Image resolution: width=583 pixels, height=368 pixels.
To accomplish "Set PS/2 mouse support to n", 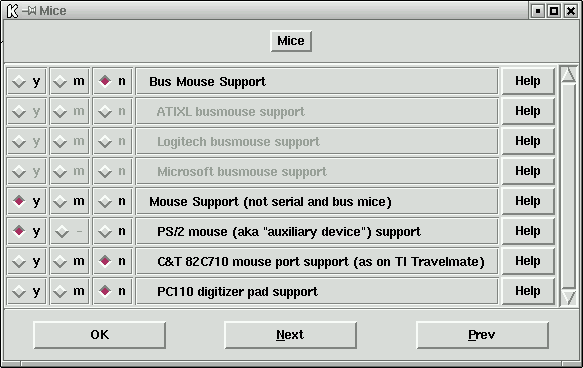I will (x=113, y=231).
